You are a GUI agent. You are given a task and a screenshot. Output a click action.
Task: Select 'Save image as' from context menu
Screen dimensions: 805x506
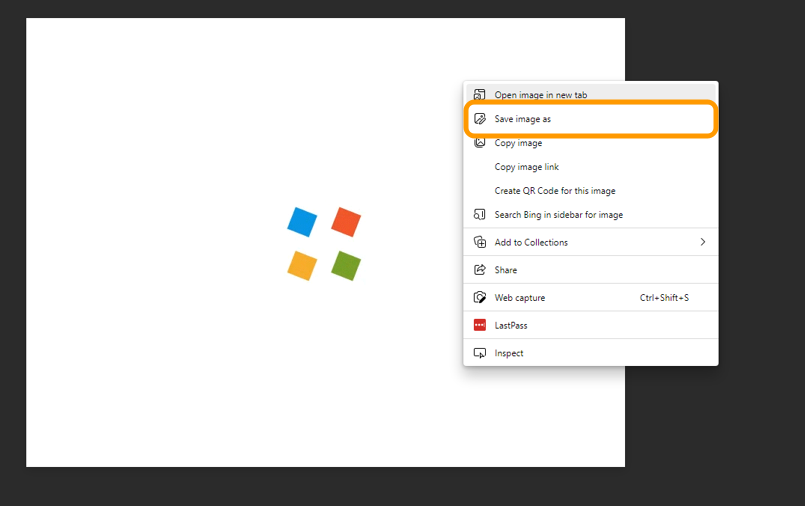pyautogui.click(x=590, y=119)
